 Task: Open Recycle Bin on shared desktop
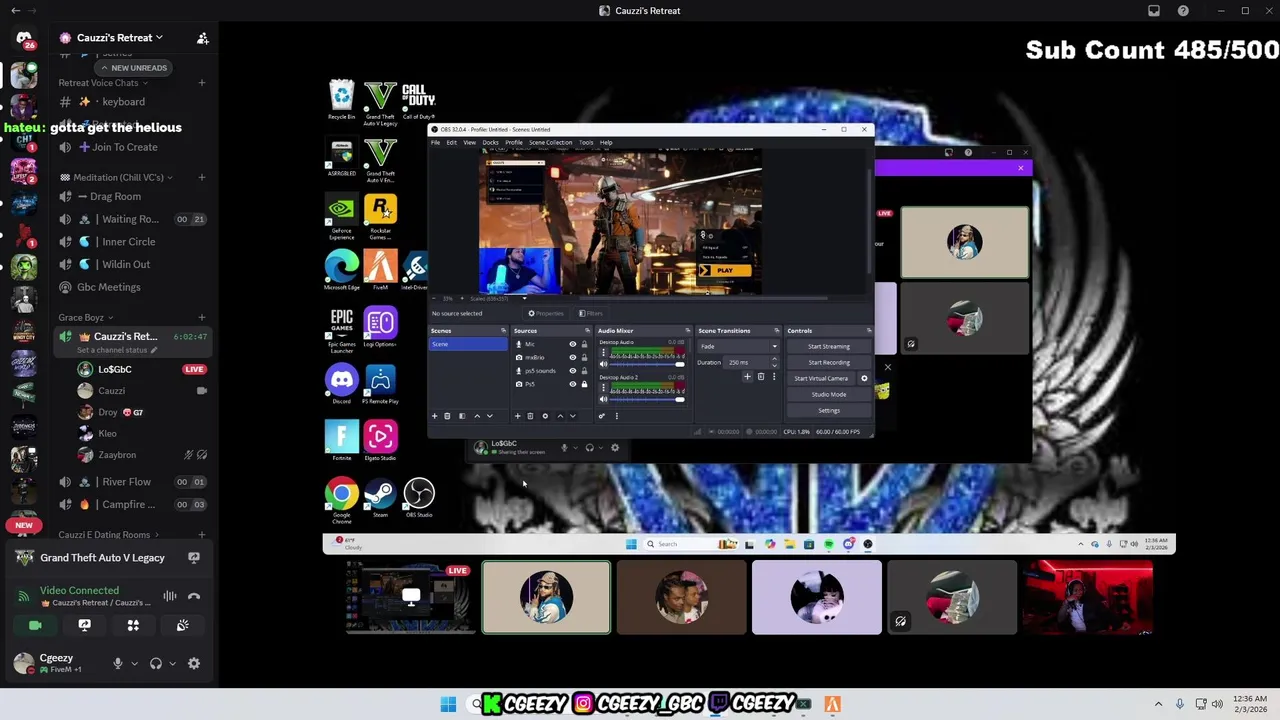coord(341,101)
